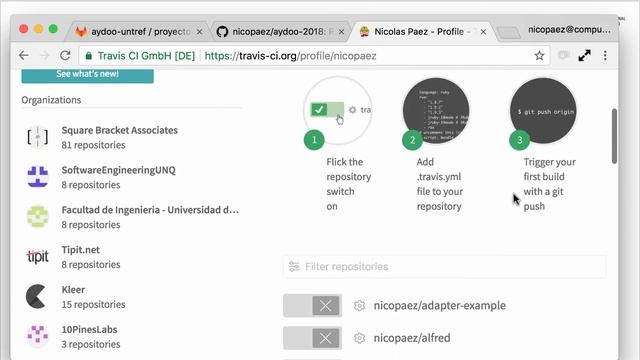Open Facultad de Ingenieria organization

click(x=150, y=210)
